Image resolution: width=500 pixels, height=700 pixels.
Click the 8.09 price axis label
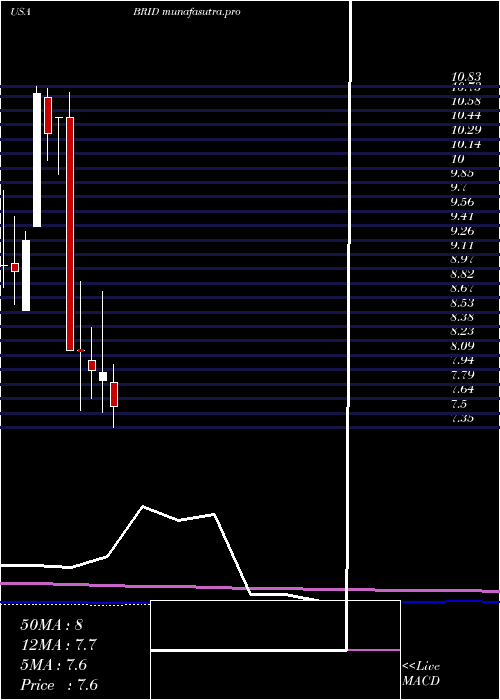point(462,346)
